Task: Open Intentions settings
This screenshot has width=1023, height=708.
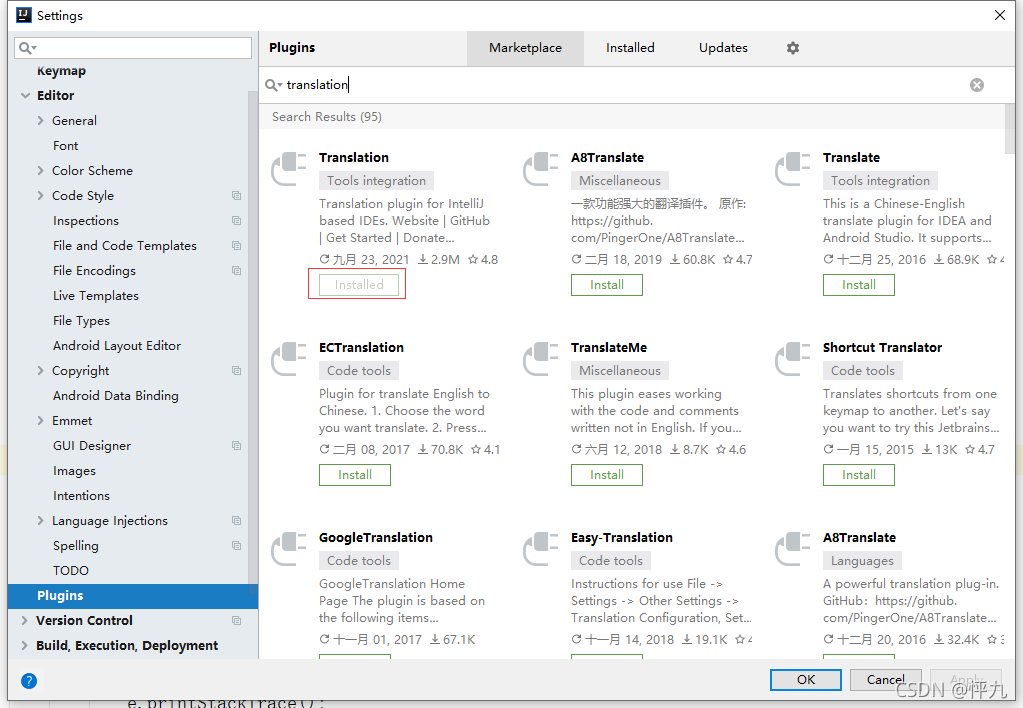Action: coord(82,496)
